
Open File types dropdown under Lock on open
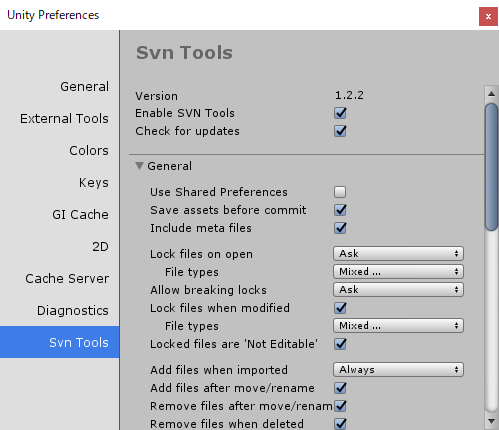tap(398, 272)
